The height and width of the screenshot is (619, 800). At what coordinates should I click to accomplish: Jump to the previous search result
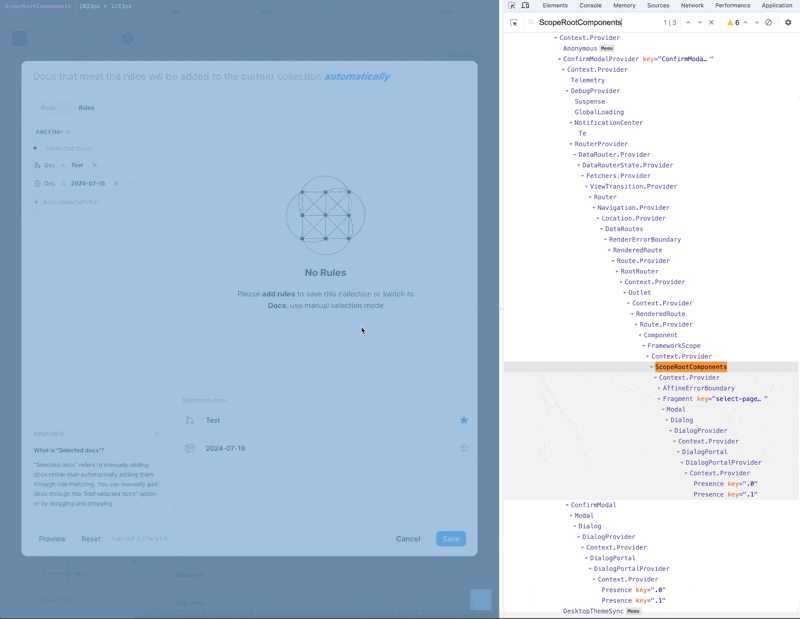coord(688,22)
